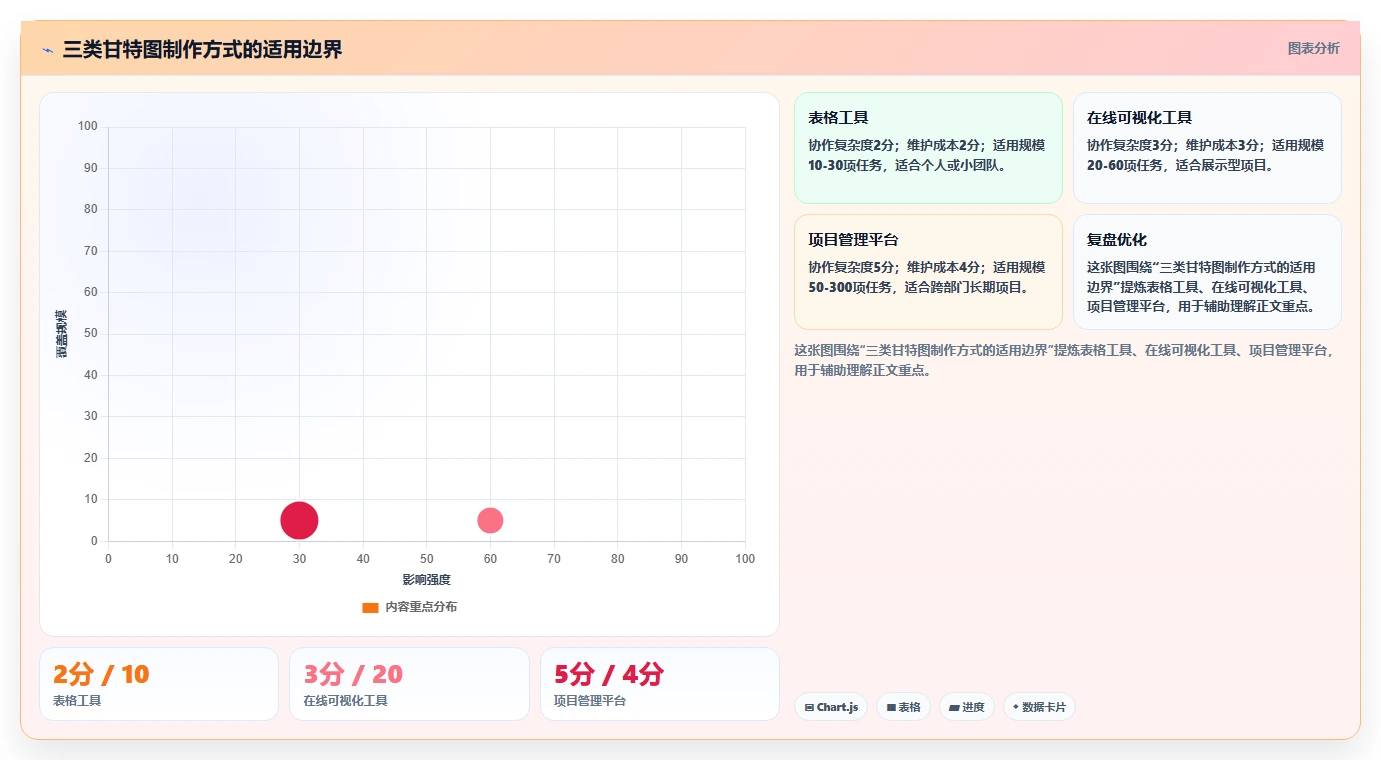
Task: Click the Chart.js tag icon
Action: click(x=809, y=707)
